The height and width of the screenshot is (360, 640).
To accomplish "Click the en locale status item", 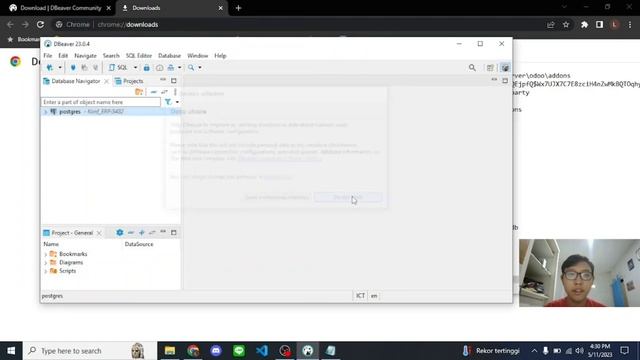I will 374,296.
